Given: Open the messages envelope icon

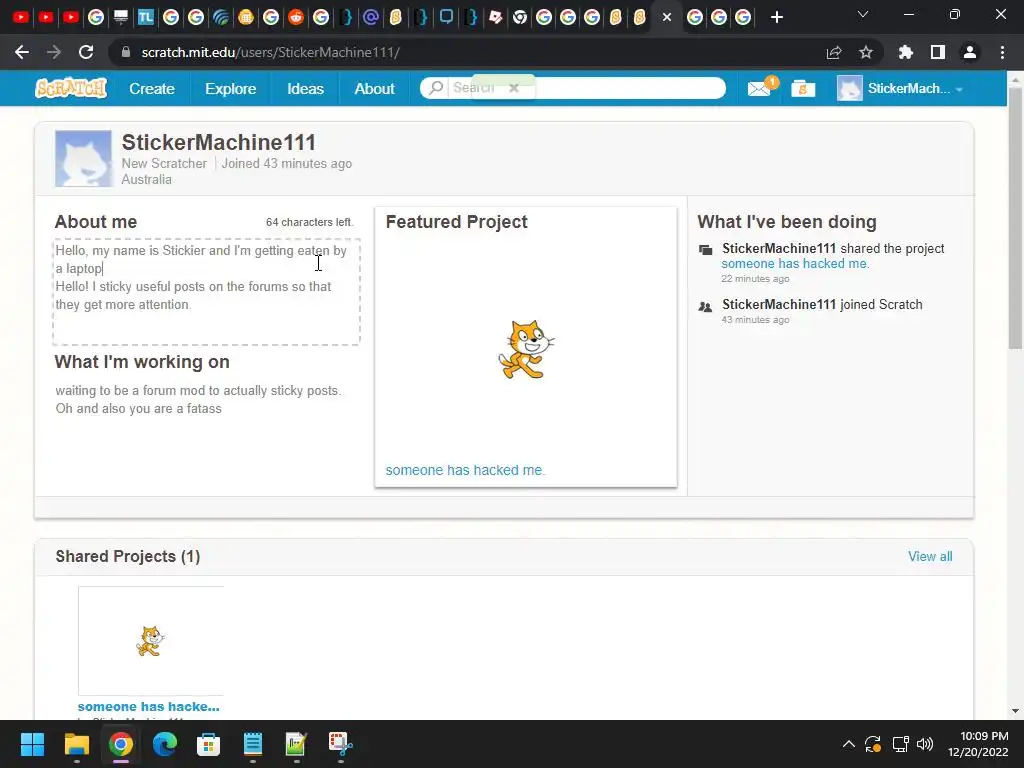Looking at the screenshot, I should point(760,88).
